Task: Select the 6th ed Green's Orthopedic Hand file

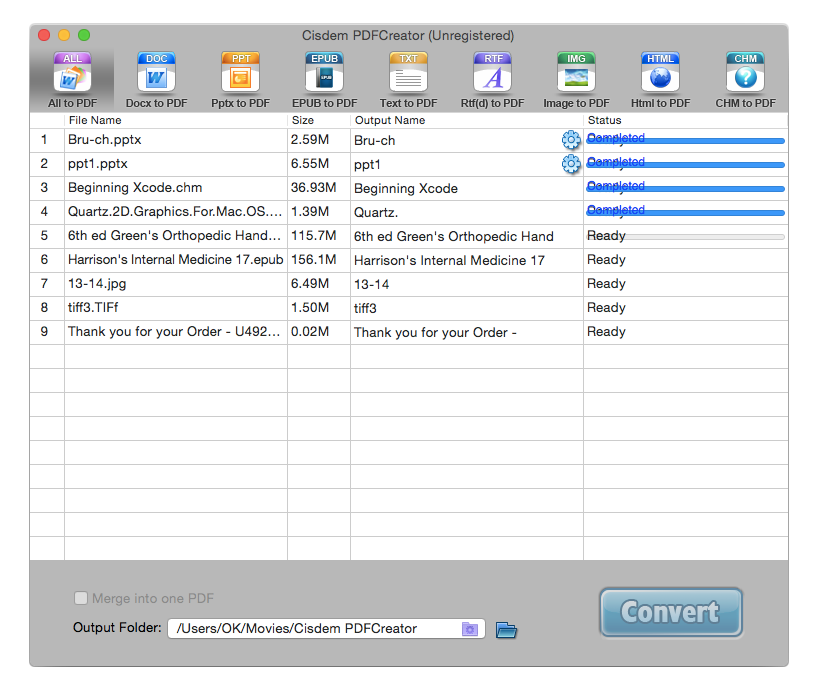Action: [174, 236]
